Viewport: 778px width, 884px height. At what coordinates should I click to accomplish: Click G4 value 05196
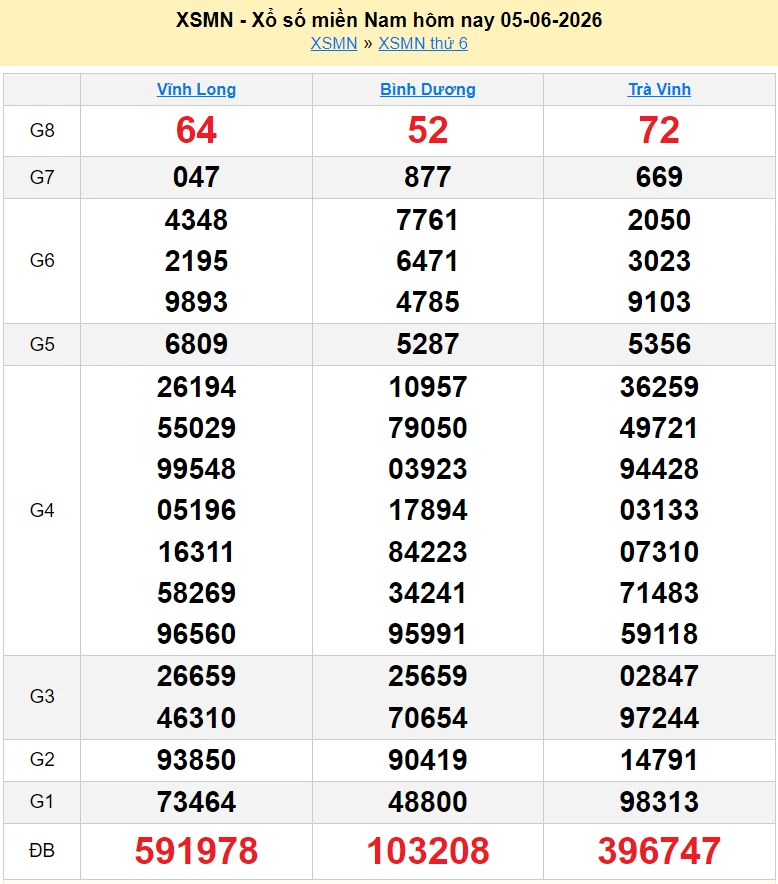point(196,510)
